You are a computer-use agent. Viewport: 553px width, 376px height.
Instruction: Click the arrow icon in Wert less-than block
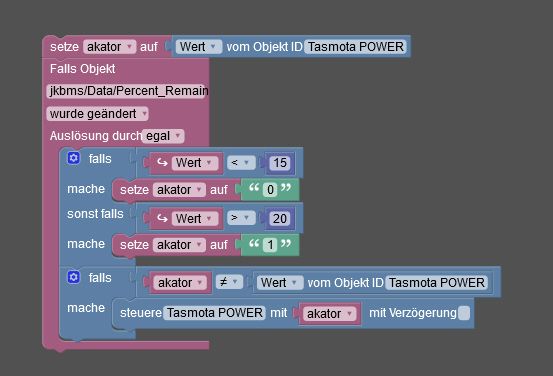162,163
